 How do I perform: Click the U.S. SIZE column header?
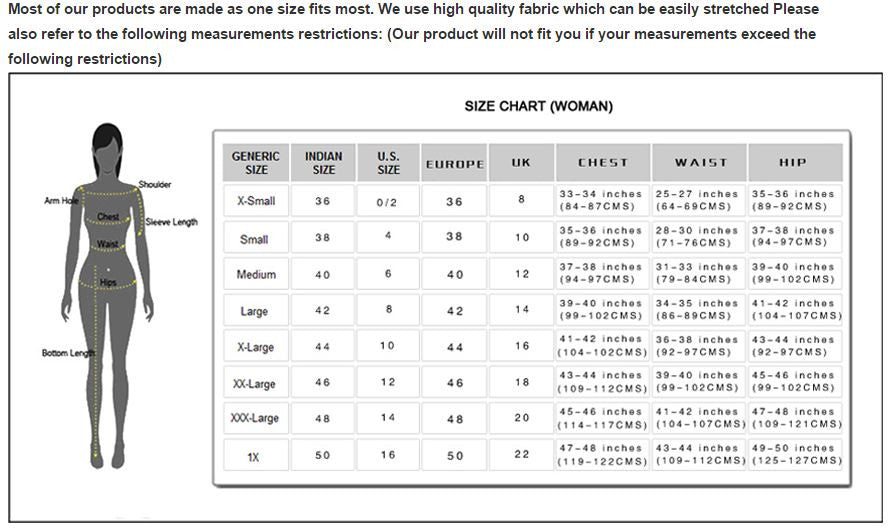click(x=388, y=163)
